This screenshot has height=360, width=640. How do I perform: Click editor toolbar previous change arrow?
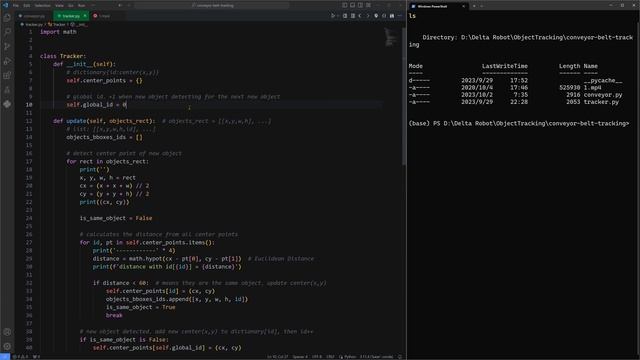click(360, 16)
